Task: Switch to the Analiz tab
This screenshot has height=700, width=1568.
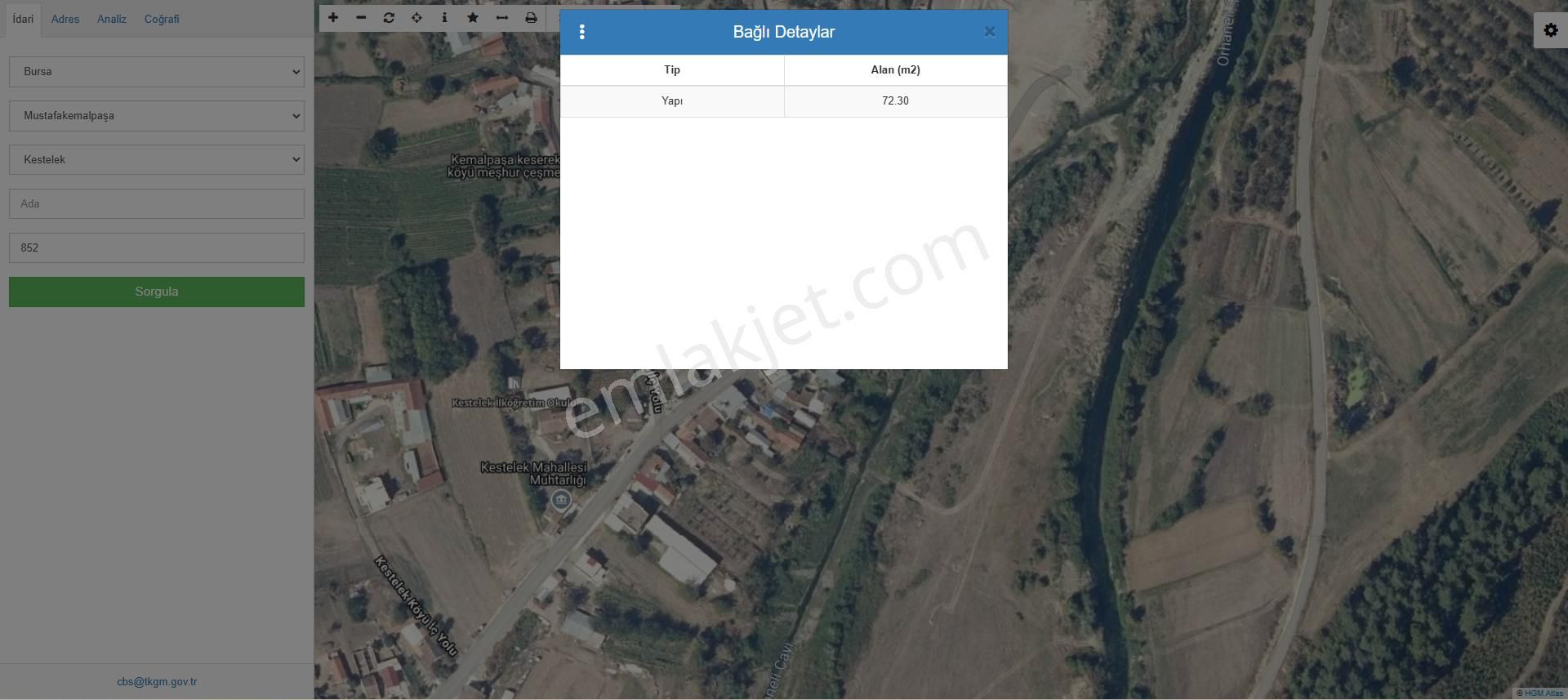Action: pos(112,19)
